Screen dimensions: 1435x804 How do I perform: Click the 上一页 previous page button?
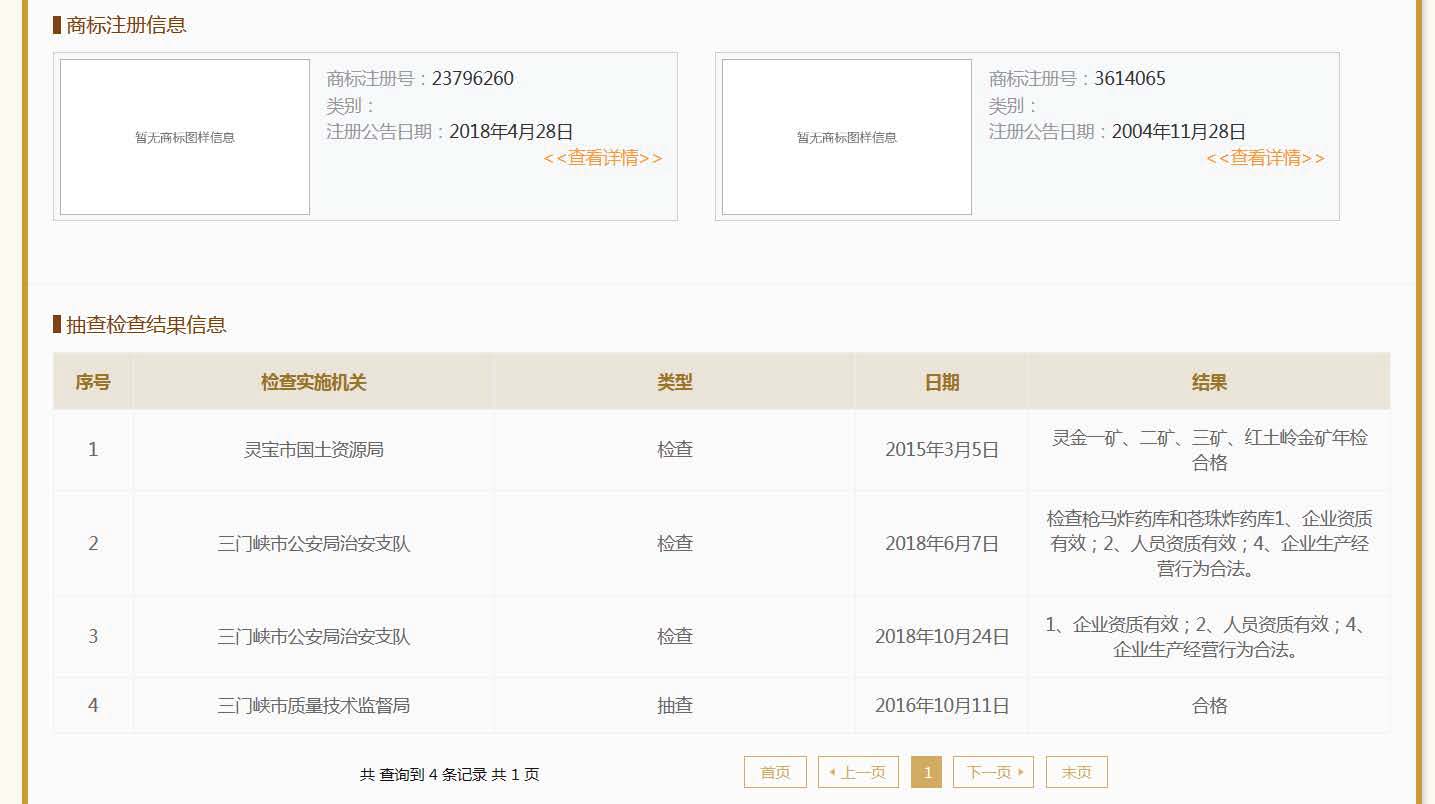858,772
